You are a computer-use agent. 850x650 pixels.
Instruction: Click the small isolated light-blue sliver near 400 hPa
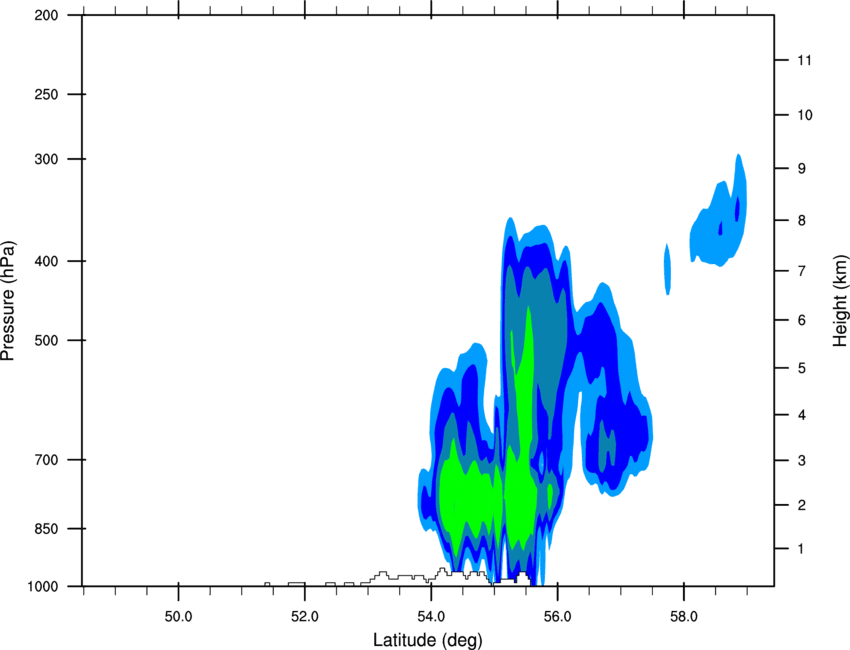tap(668, 269)
